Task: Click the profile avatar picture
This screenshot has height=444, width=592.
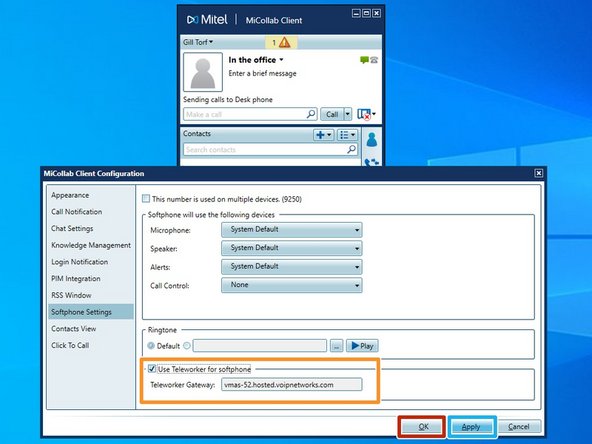Action: point(203,72)
